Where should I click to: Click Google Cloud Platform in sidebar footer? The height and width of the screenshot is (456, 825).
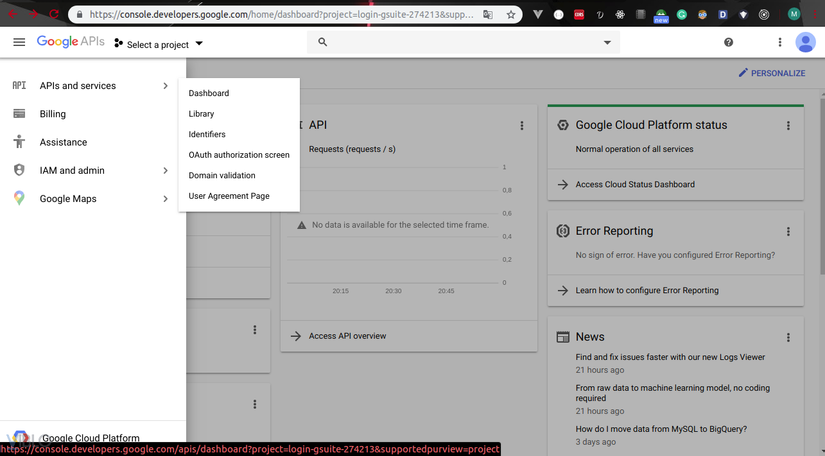tap(90, 438)
